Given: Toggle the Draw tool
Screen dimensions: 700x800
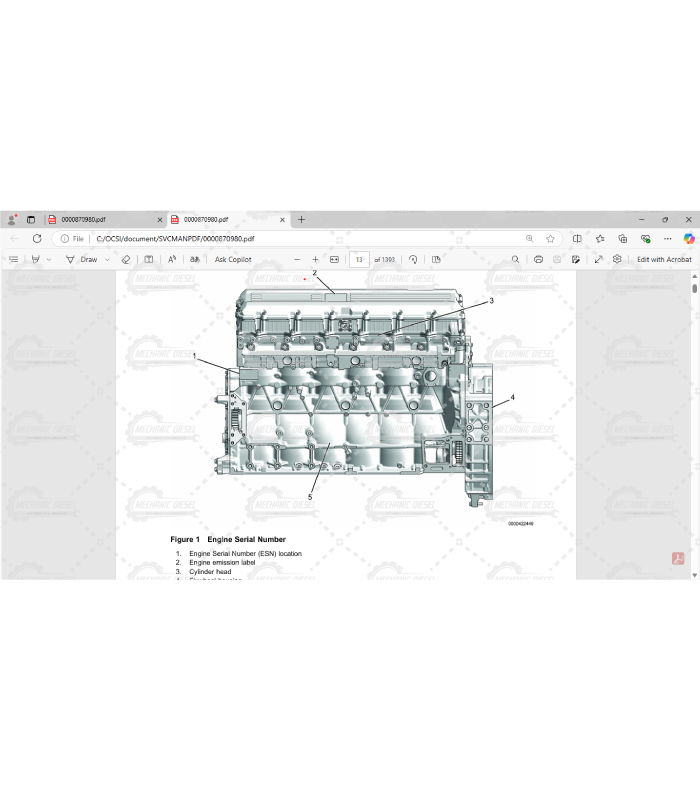Looking at the screenshot, I should pyautogui.click(x=83, y=259).
